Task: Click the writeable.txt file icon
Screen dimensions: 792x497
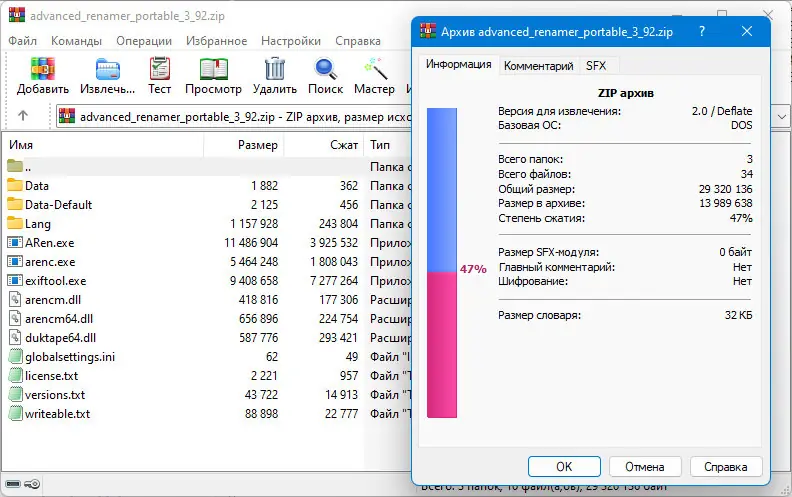Action: pyautogui.click(x=15, y=414)
